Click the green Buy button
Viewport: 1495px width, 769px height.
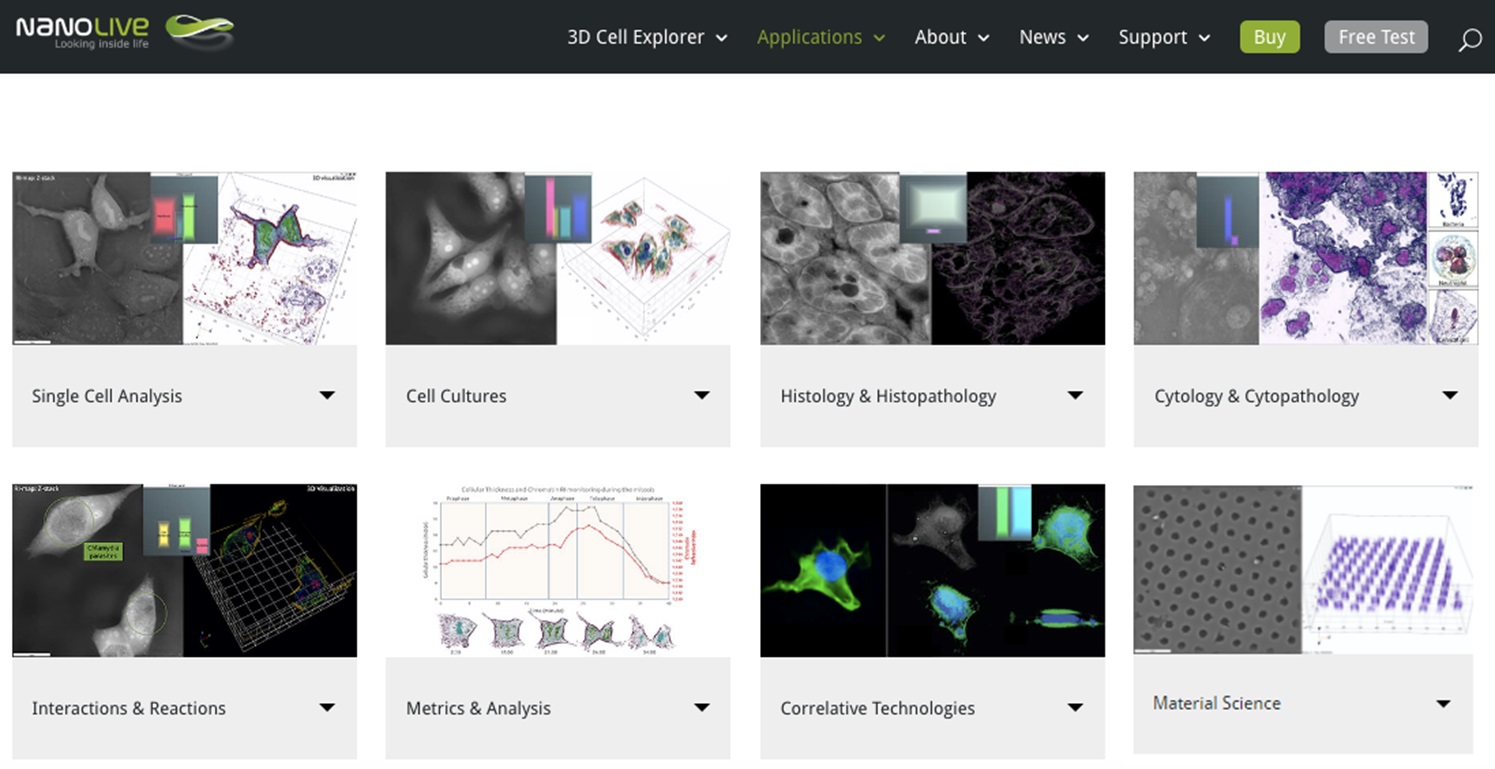click(x=1269, y=37)
